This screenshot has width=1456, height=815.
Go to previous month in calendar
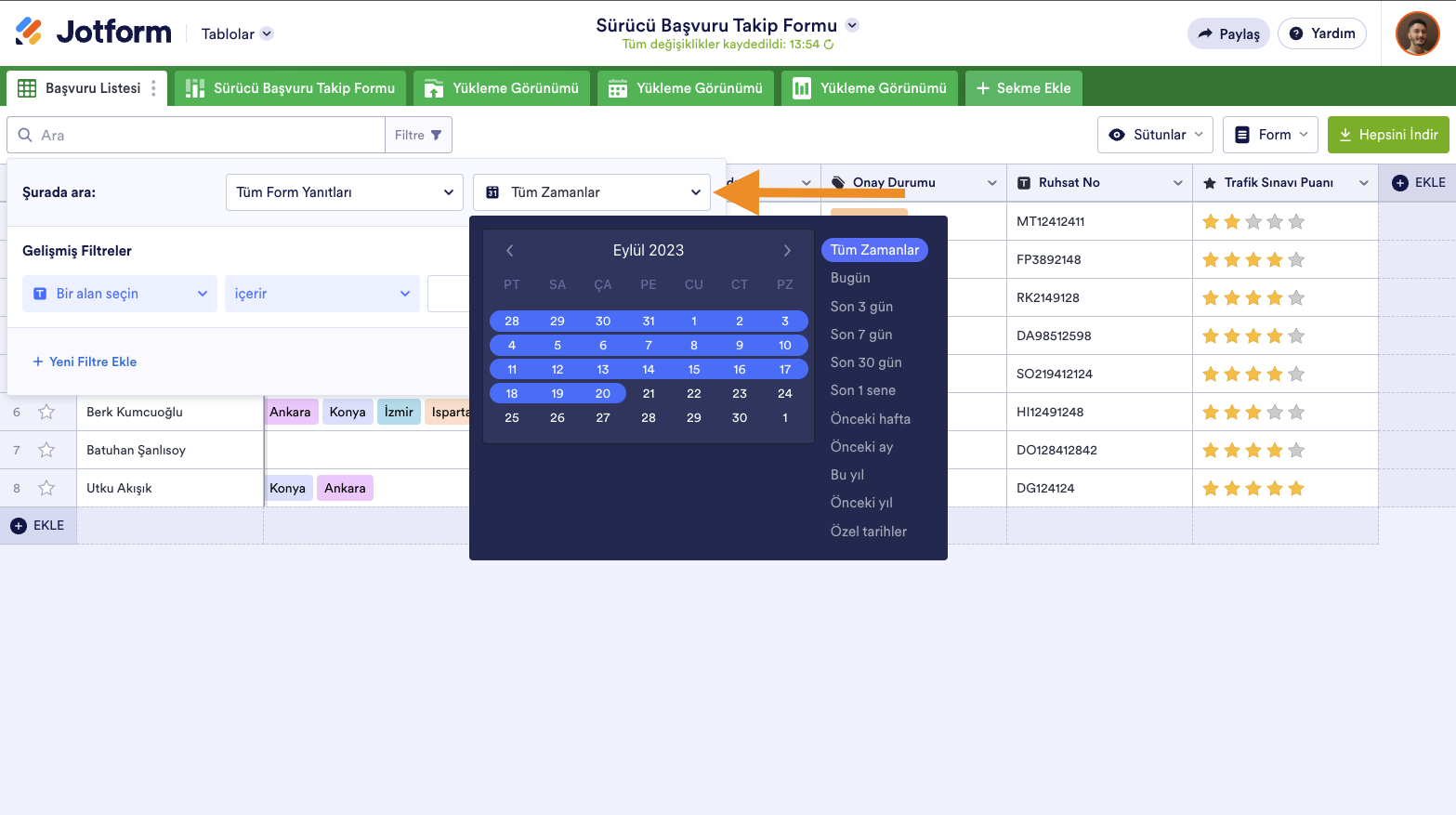point(509,251)
